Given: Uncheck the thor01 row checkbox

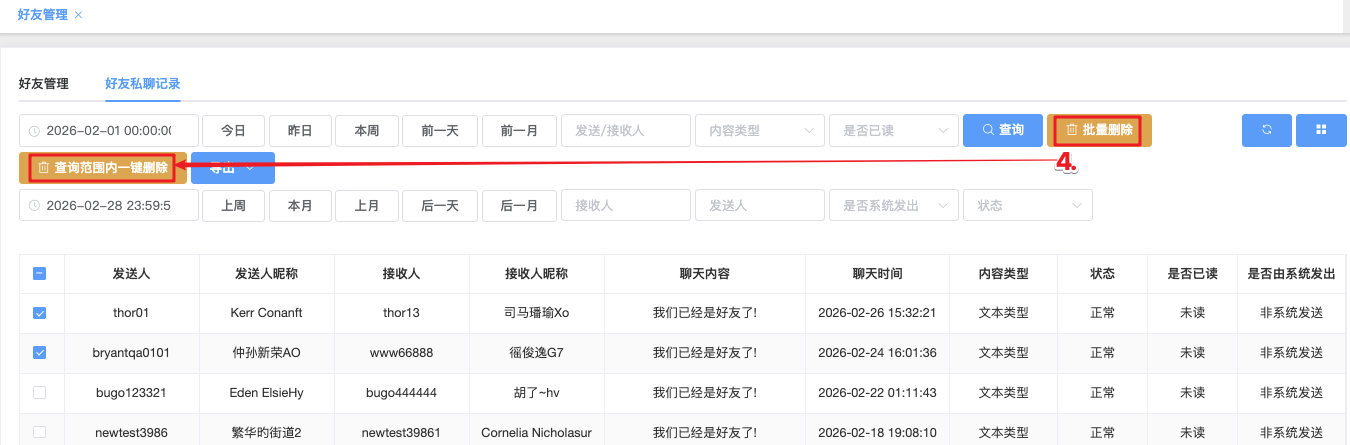Looking at the screenshot, I should tap(40, 313).
